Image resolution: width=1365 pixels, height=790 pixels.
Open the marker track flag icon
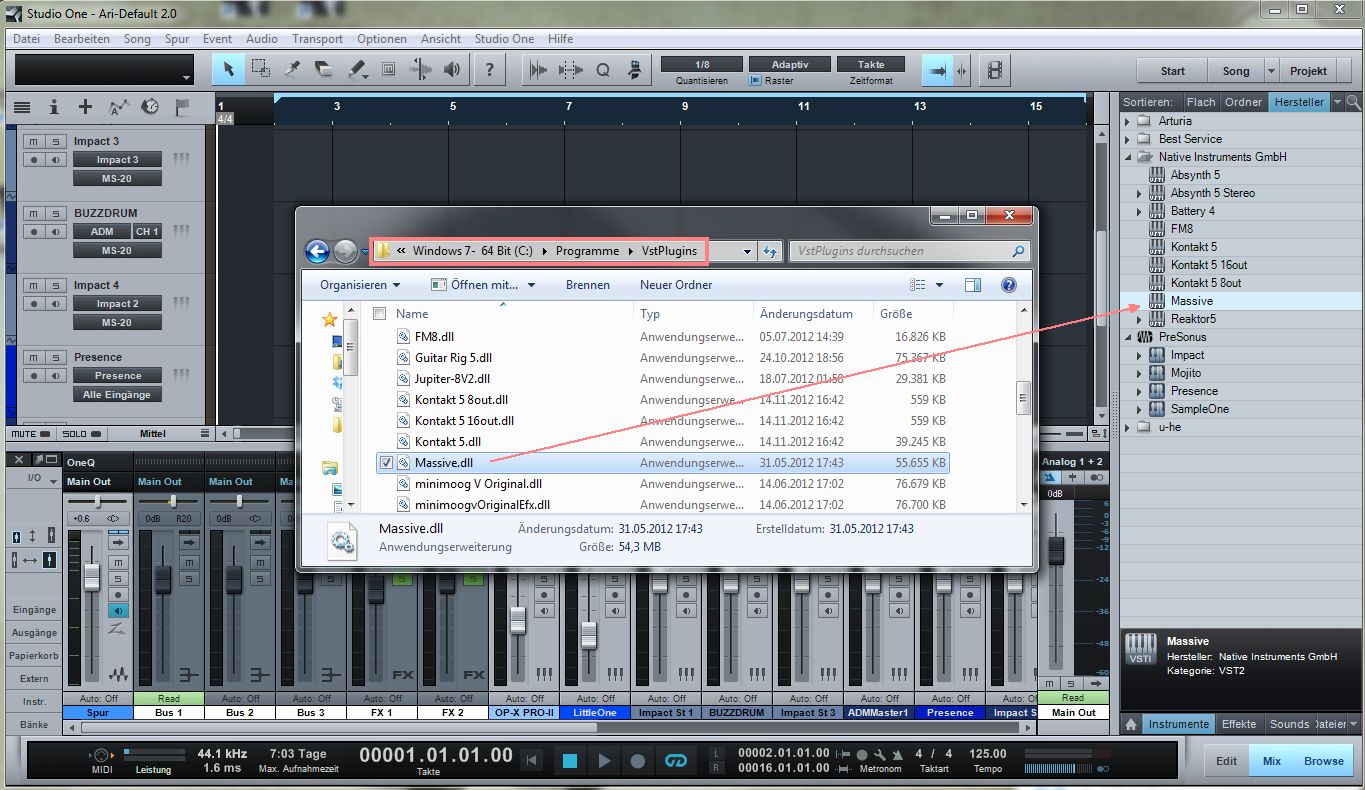tap(182, 107)
